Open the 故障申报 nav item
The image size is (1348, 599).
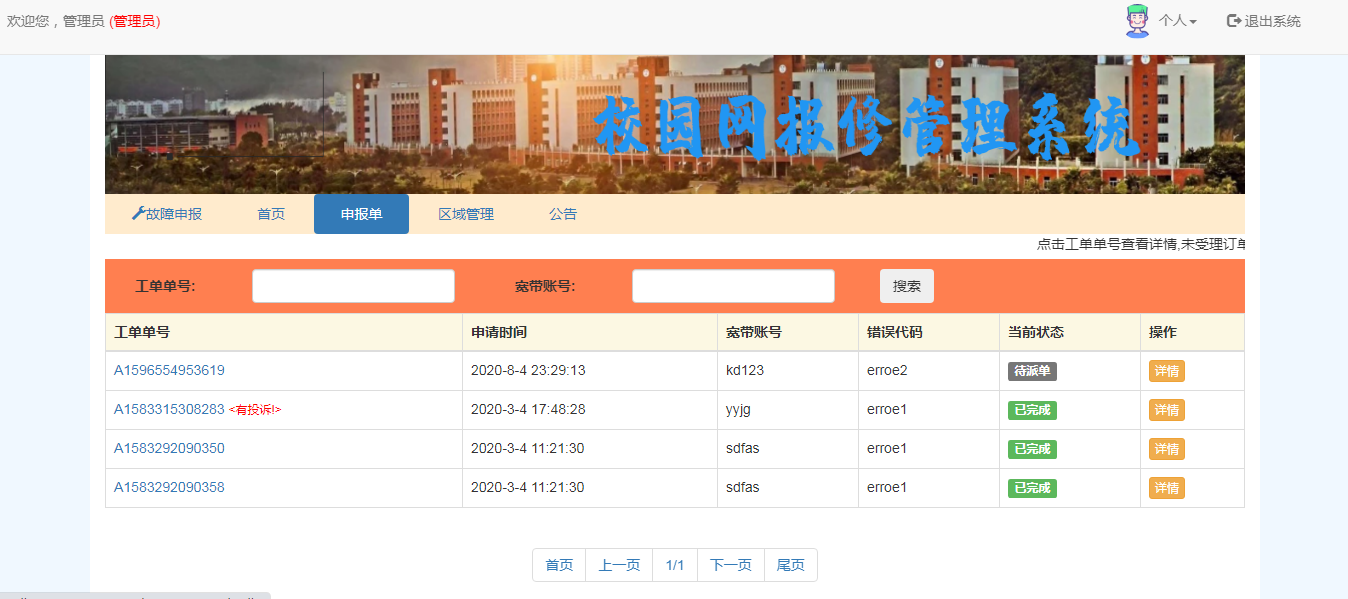pyautogui.click(x=167, y=214)
